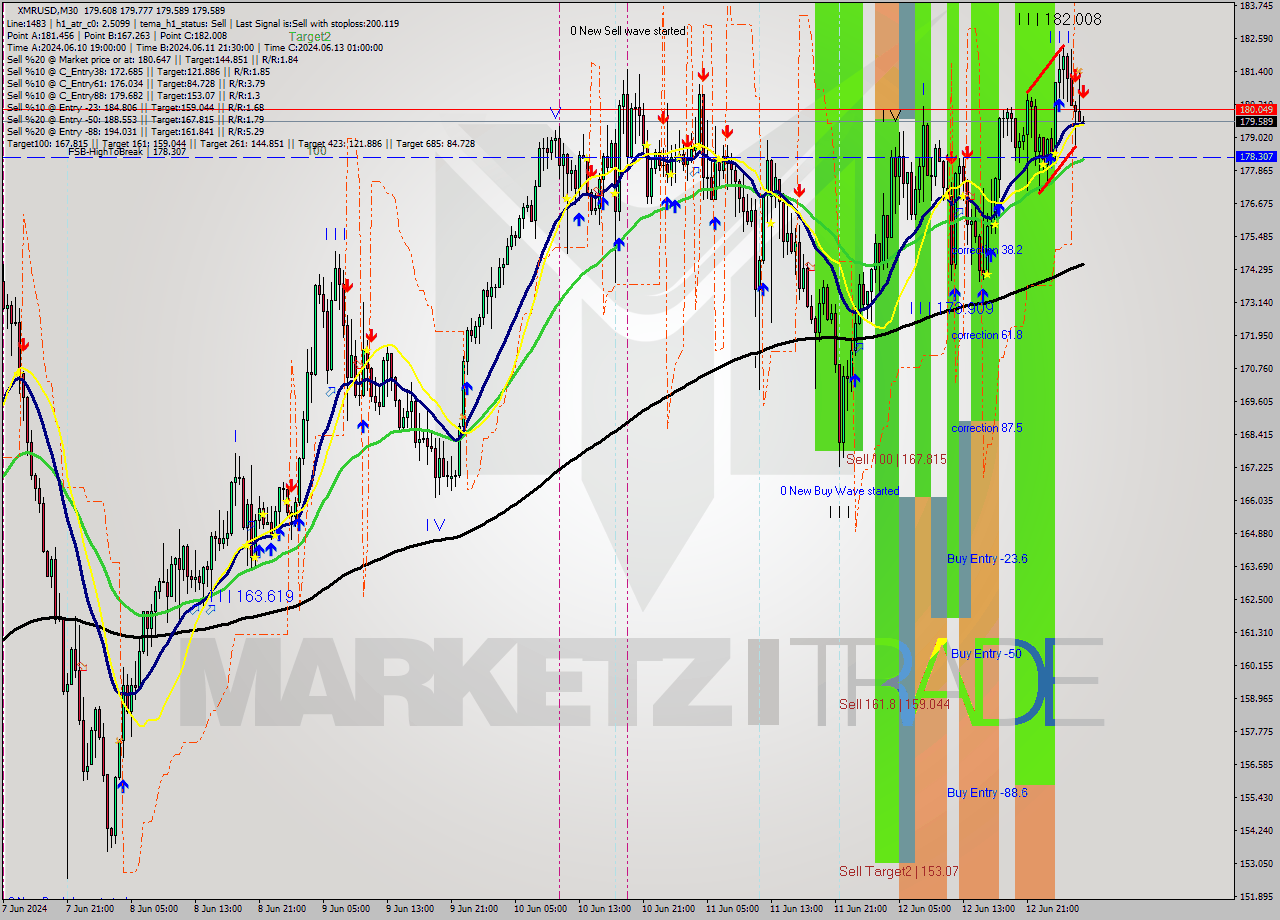Click the 'Sell %10 @ C_Entry61: 176.034' line
The height and width of the screenshot is (920, 1280).
[138, 83]
